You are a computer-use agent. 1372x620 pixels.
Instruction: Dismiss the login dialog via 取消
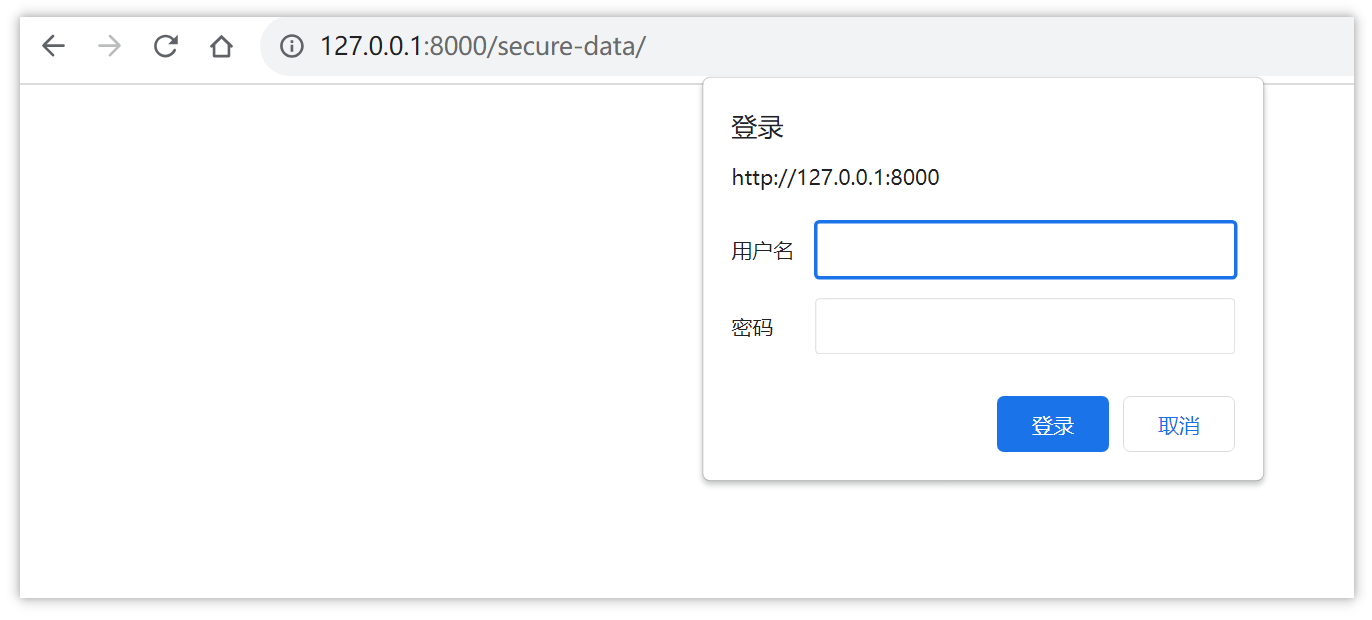(1178, 424)
